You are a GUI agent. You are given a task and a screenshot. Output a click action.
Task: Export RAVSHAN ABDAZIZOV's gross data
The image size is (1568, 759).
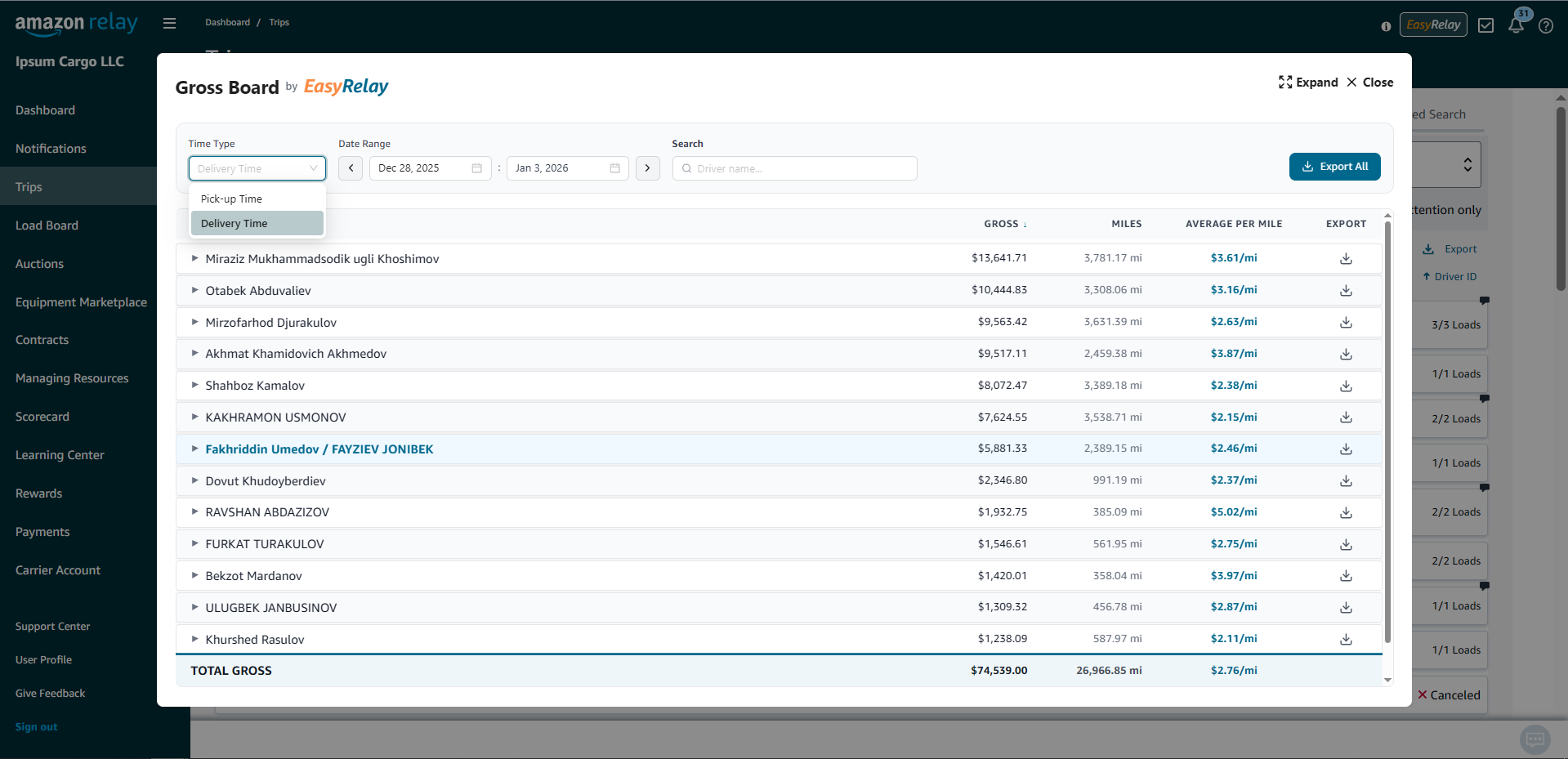[x=1346, y=512]
